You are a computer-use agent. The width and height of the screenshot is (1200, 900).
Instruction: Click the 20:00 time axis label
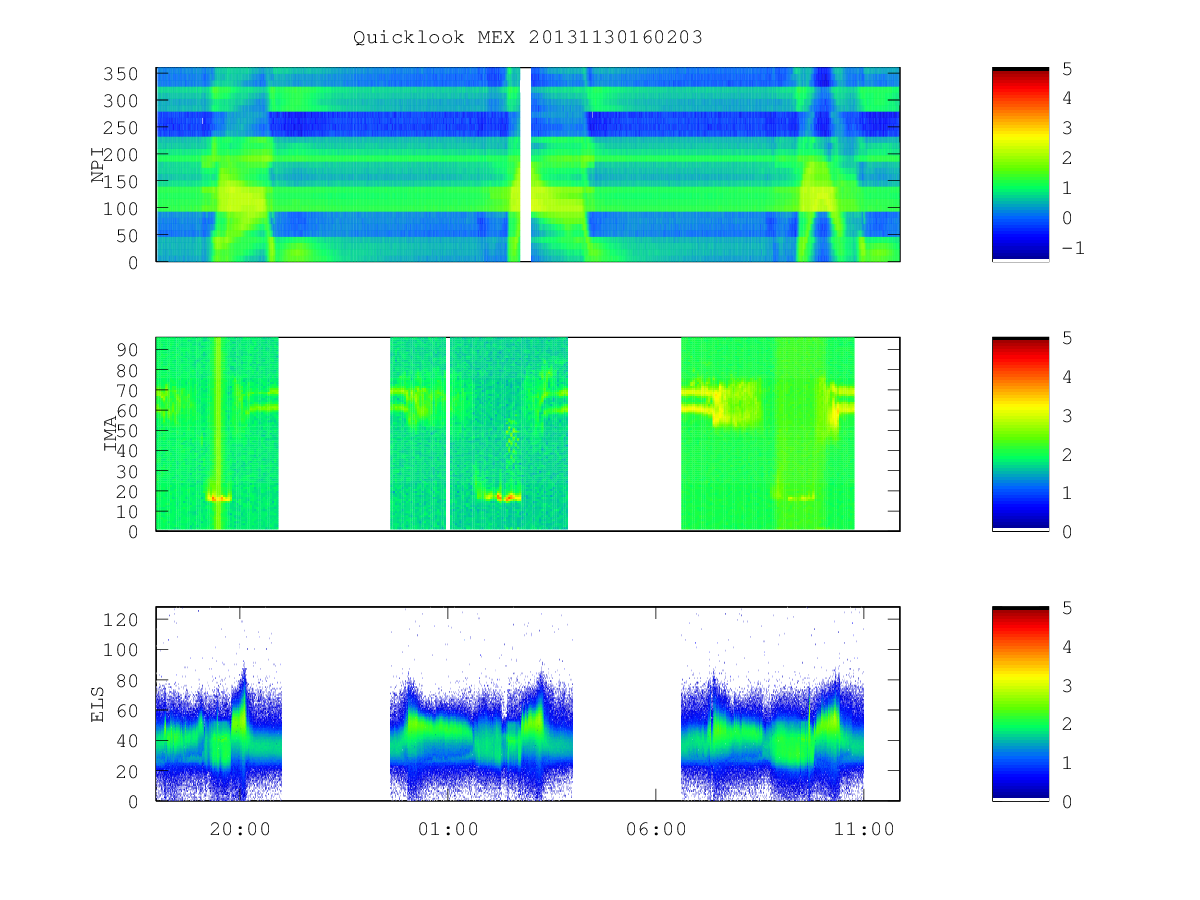[x=240, y=829]
